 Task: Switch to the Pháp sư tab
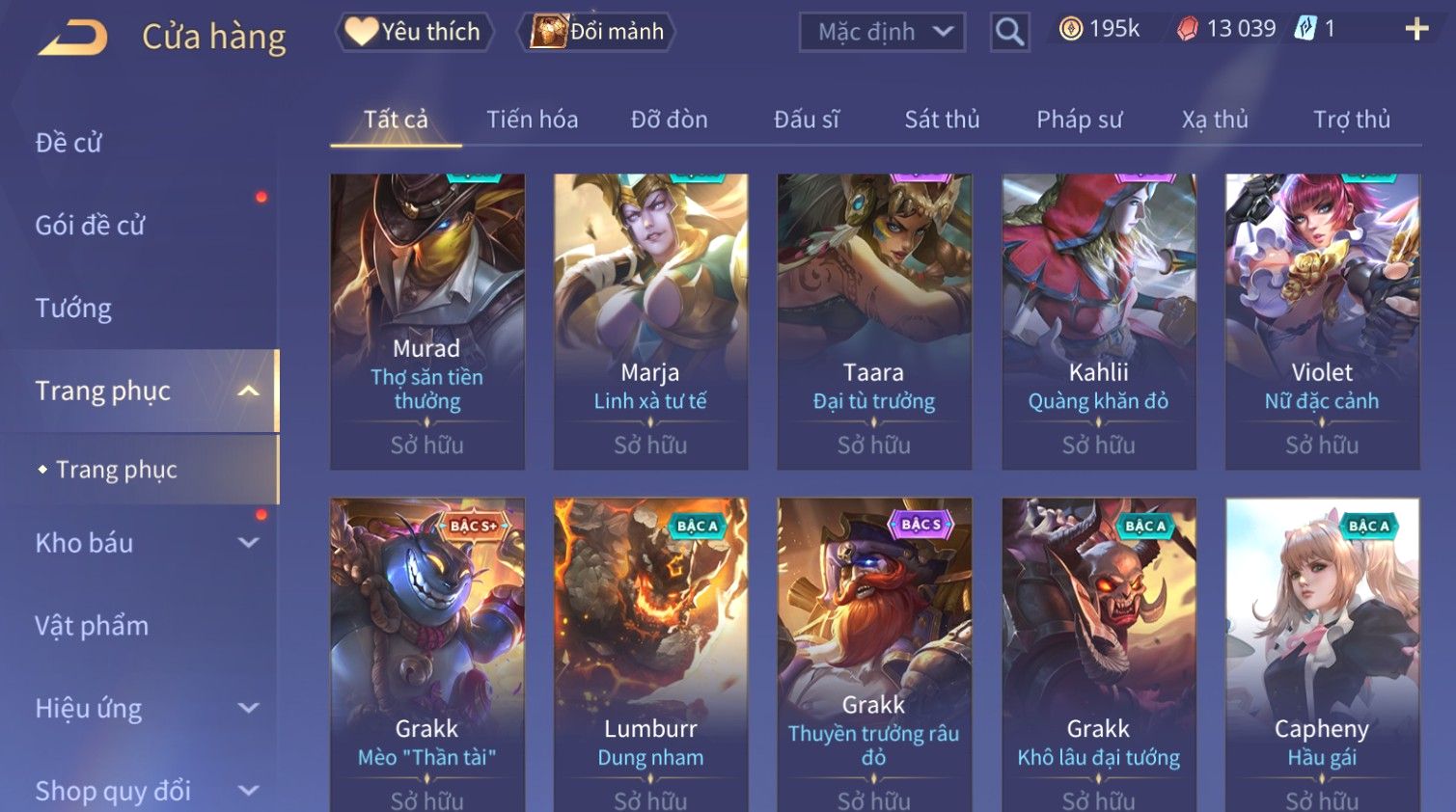1080,120
